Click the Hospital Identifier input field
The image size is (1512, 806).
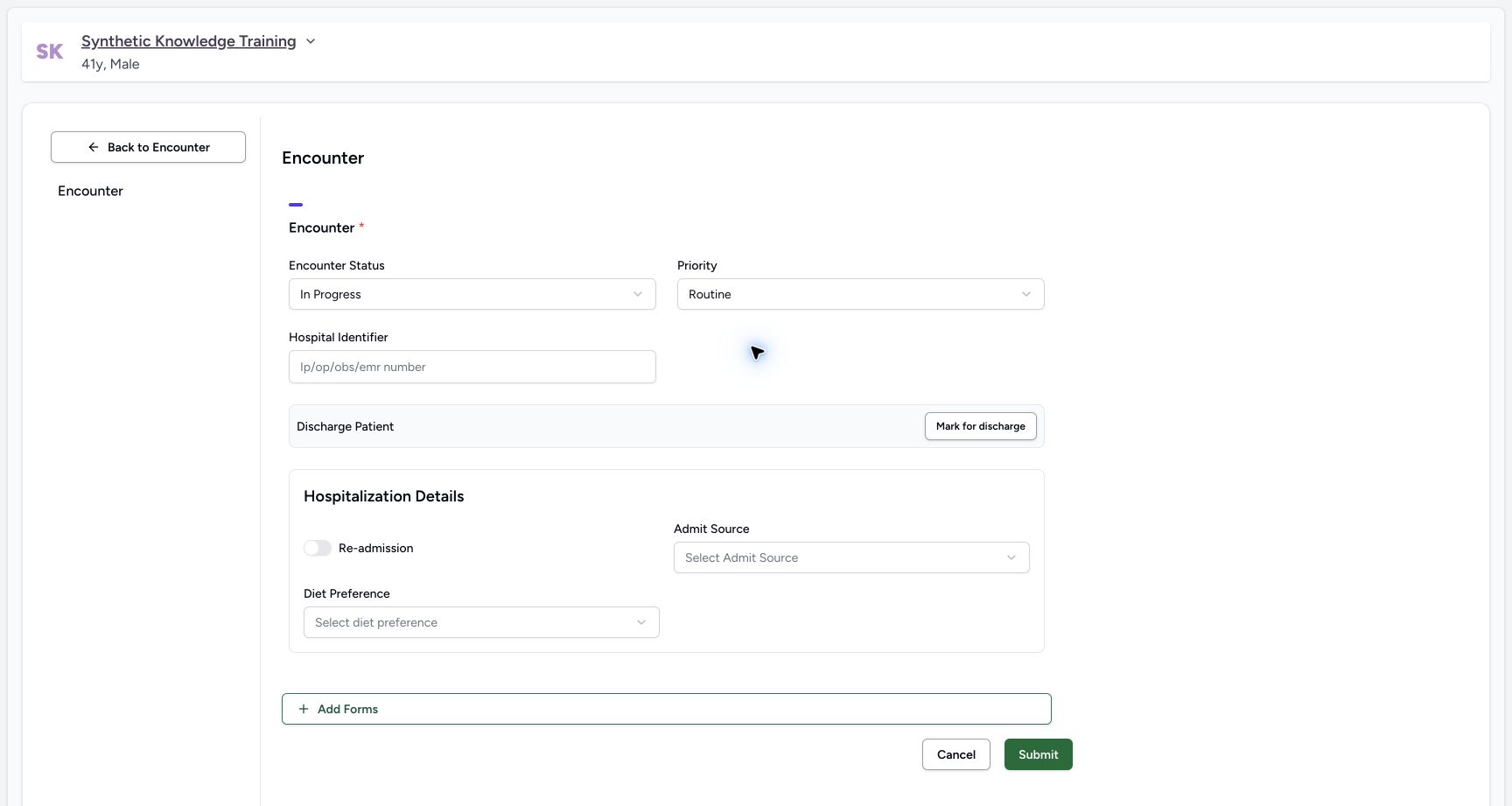tap(472, 367)
